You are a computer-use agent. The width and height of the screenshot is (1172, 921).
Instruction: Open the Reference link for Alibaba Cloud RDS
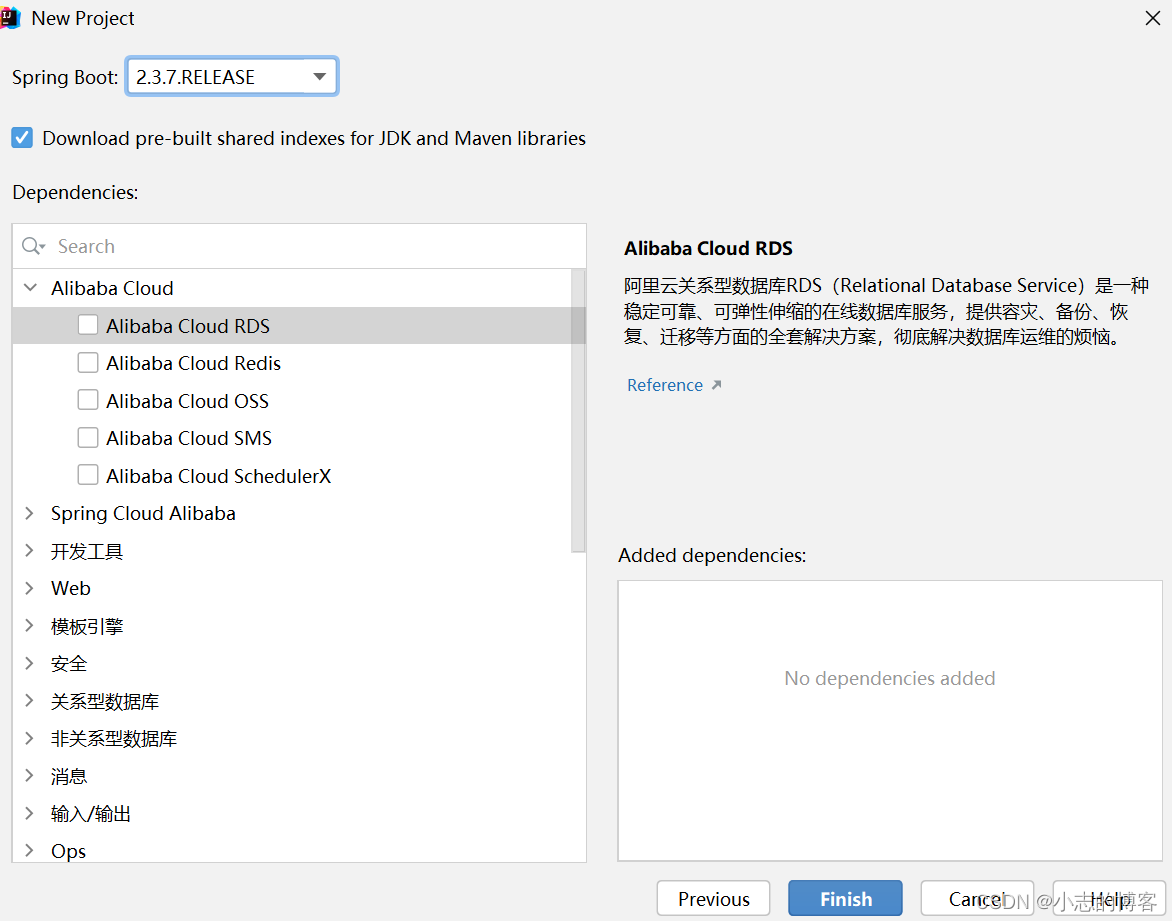[x=665, y=385]
